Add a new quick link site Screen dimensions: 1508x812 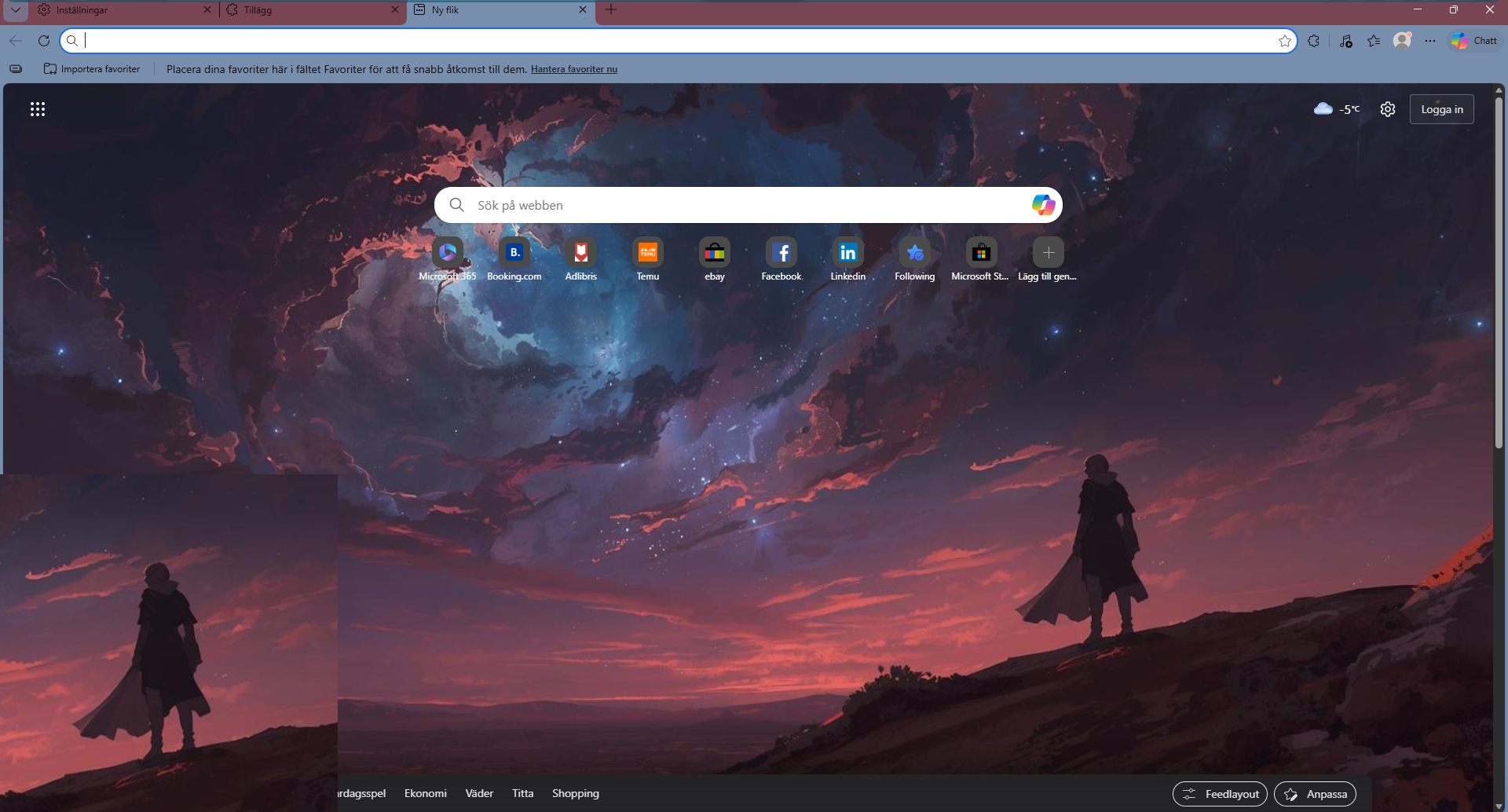1048,253
